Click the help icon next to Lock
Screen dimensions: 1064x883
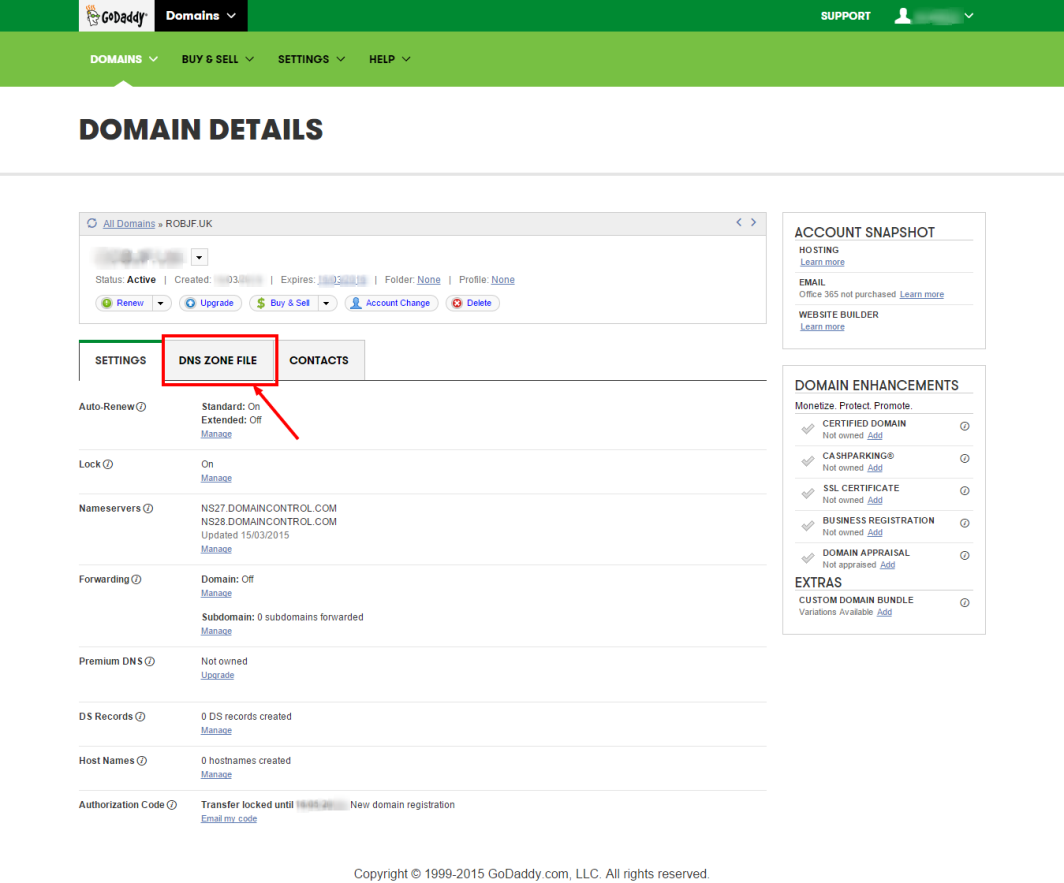[109, 464]
